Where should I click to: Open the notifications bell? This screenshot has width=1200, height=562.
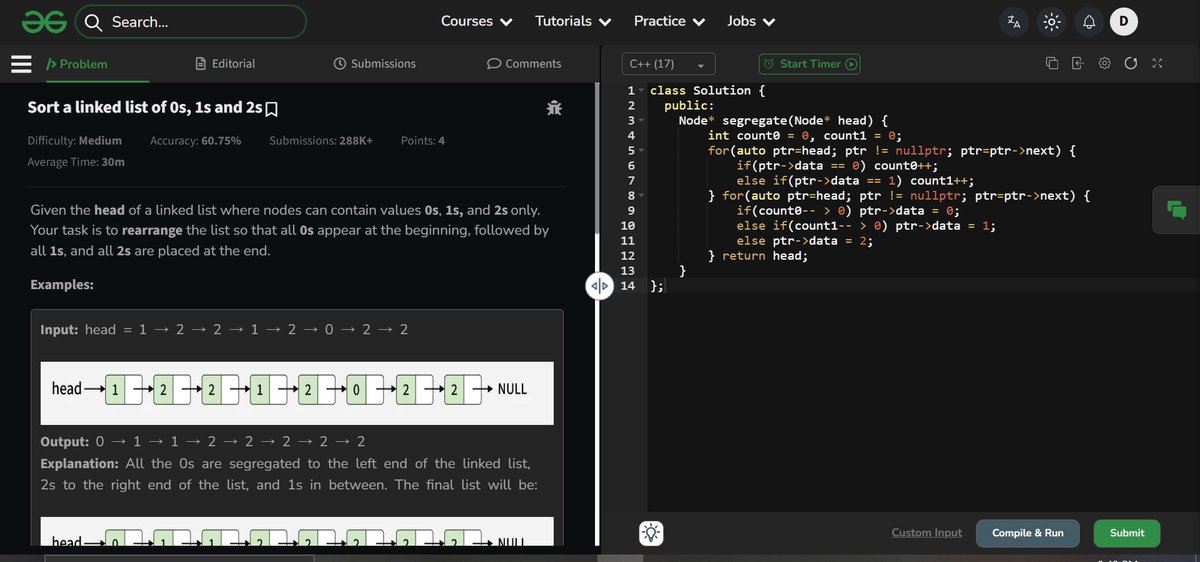coord(1089,21)
